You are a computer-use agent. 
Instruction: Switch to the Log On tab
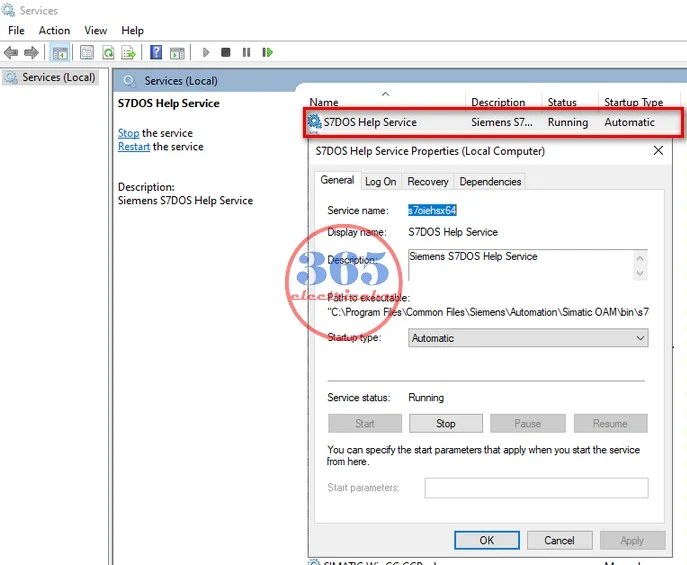coord(381,182)
